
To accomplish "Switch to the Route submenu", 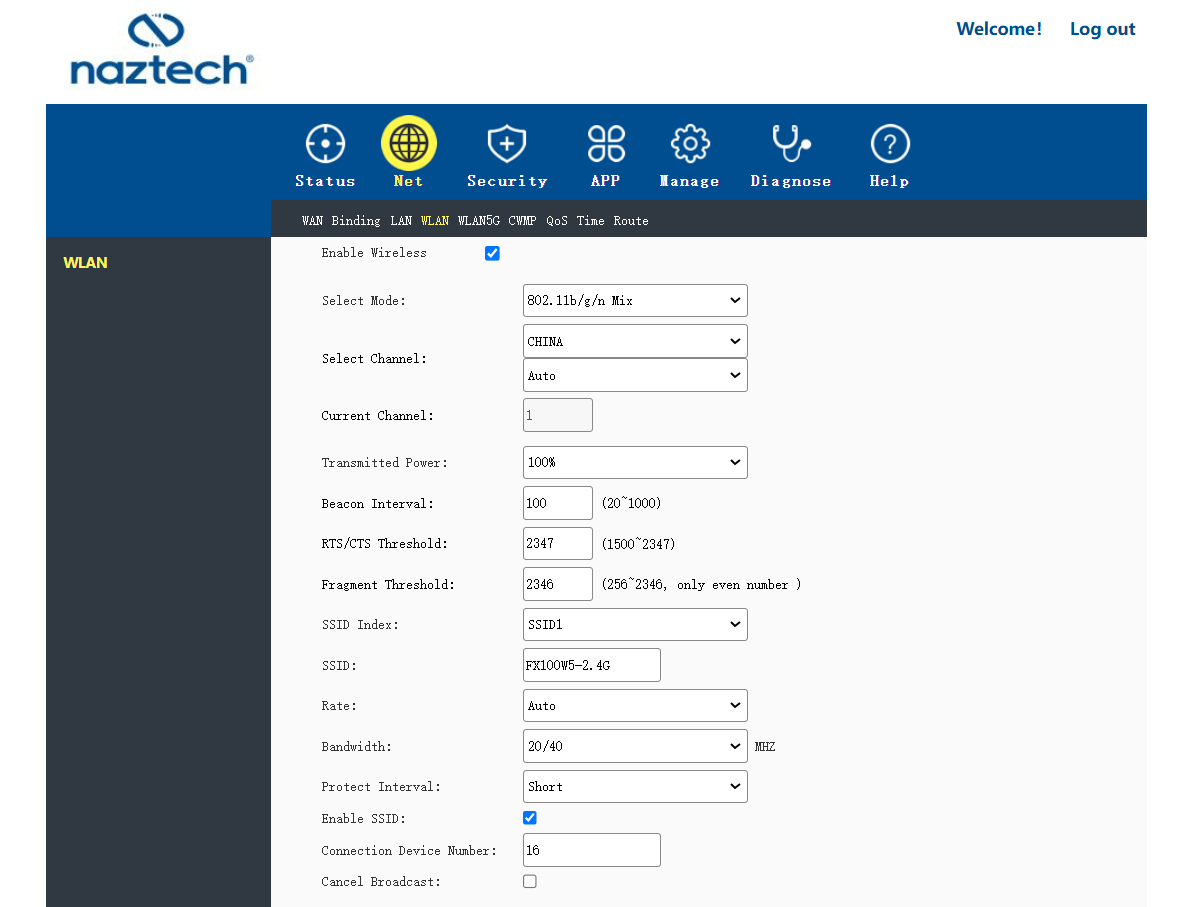I will [x=631, y=221].
